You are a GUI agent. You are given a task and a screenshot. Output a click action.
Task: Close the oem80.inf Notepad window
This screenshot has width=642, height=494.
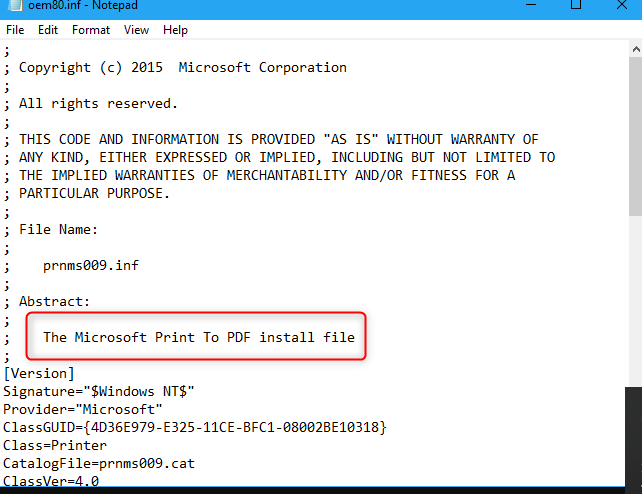coord(622,5)
